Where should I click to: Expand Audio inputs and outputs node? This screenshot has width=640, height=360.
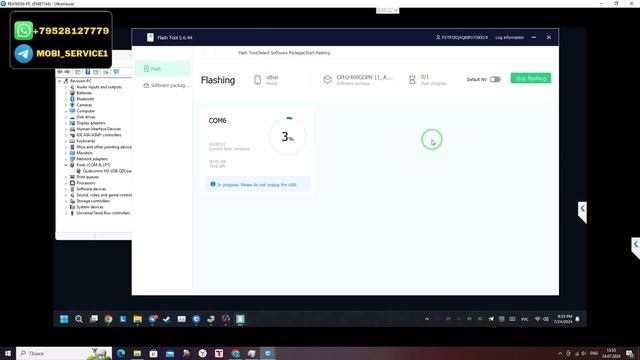[65, 87]
